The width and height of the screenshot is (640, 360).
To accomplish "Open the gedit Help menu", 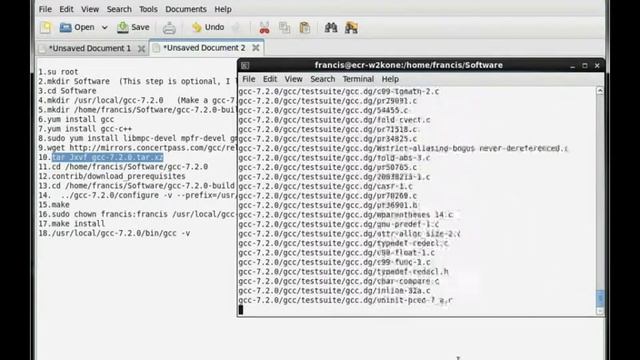I will point(223,9).
